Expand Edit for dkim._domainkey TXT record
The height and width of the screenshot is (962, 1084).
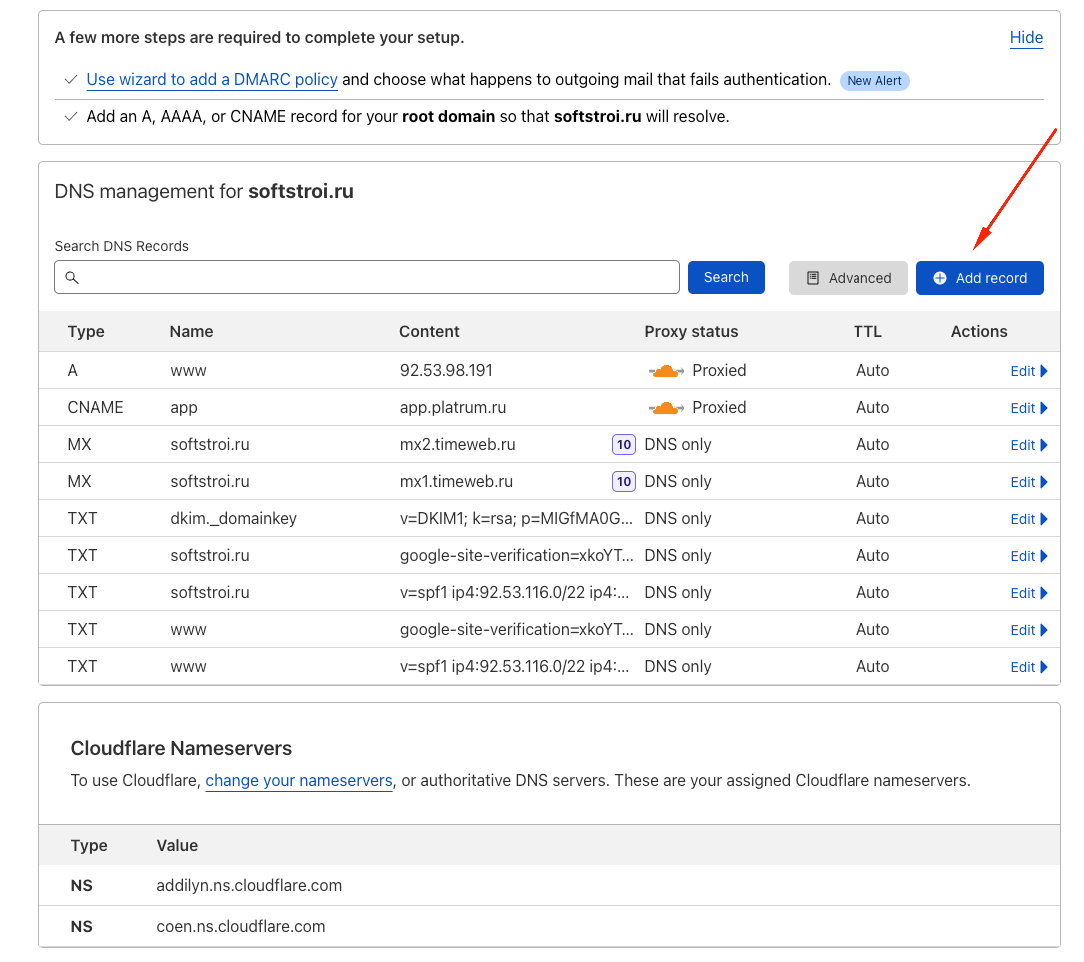(x=1028, y=519)
